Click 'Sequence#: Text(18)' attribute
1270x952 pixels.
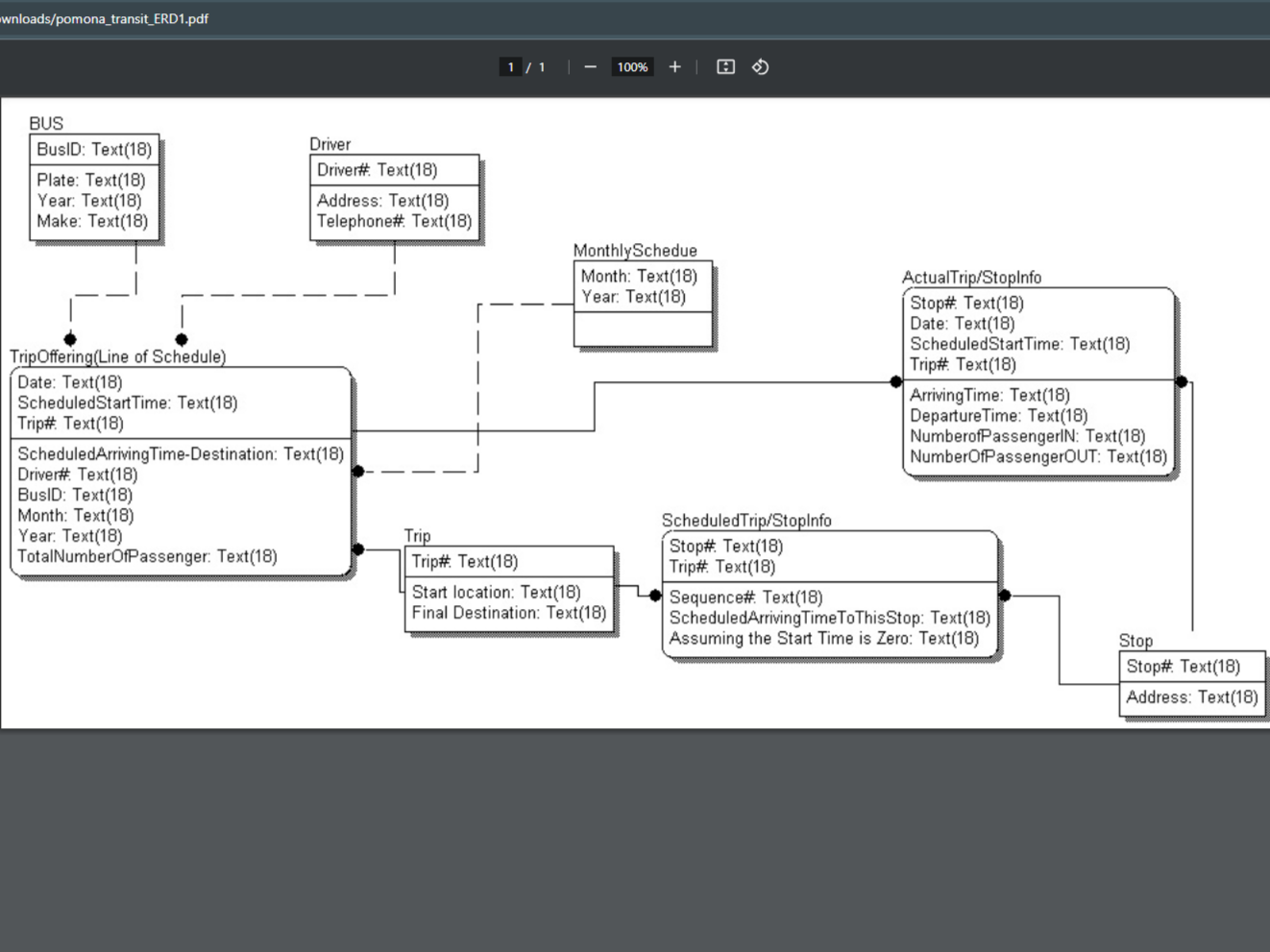745,598
